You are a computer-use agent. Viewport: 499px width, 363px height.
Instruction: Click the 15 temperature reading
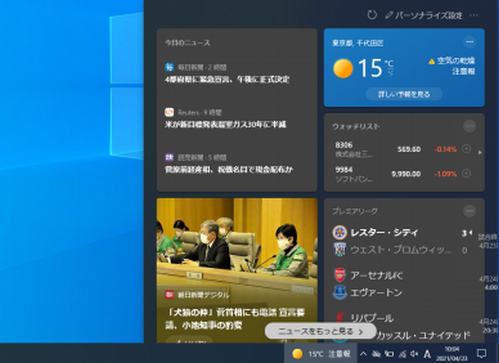click(x=370, y=68)
